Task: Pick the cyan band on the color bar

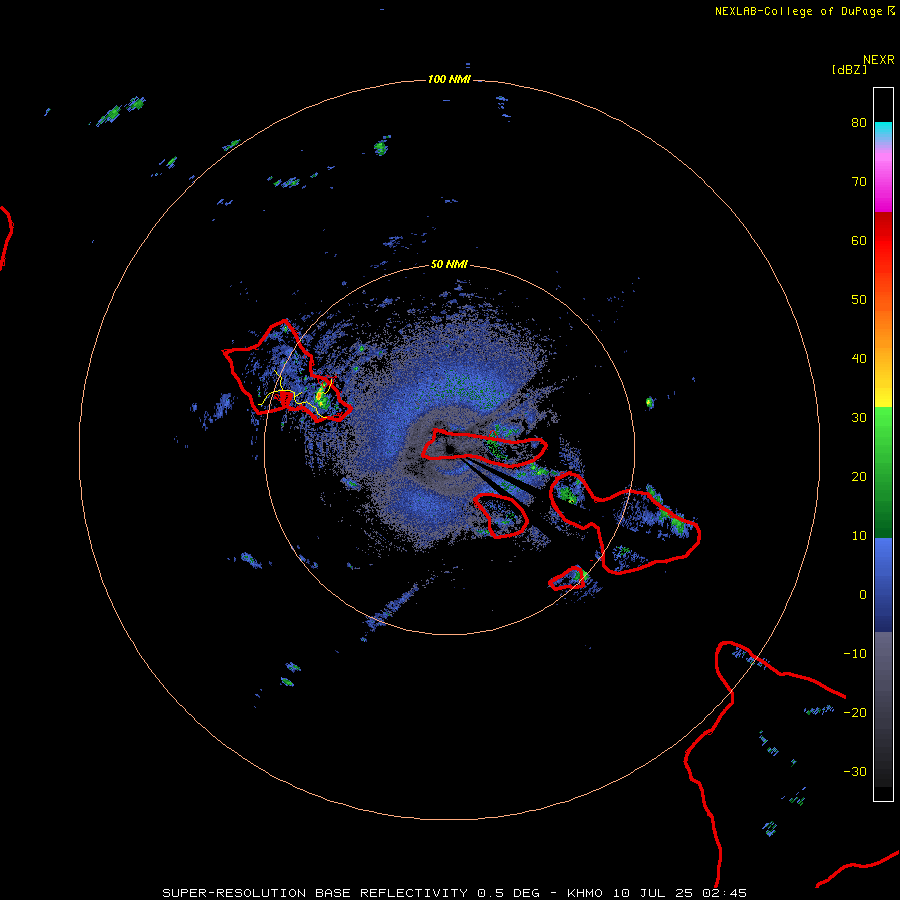Action: pos(883,129)
